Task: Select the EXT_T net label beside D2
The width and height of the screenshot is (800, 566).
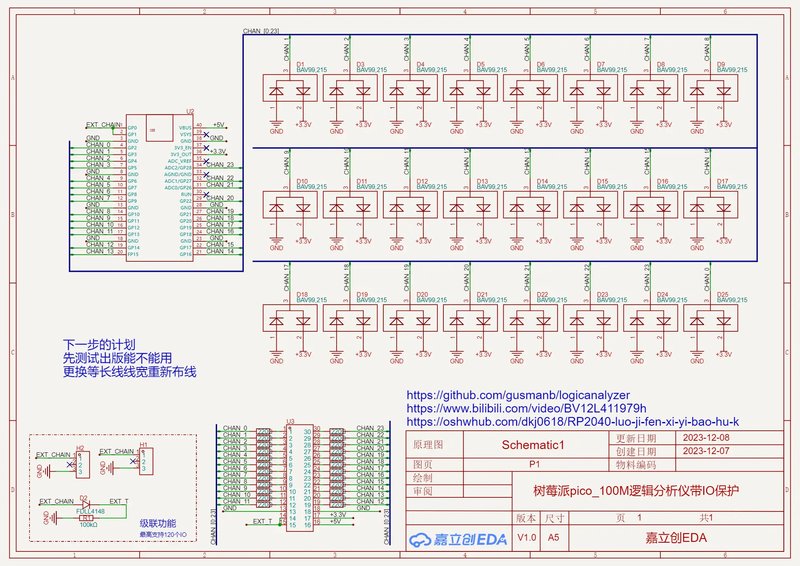Action: point(118,501)
